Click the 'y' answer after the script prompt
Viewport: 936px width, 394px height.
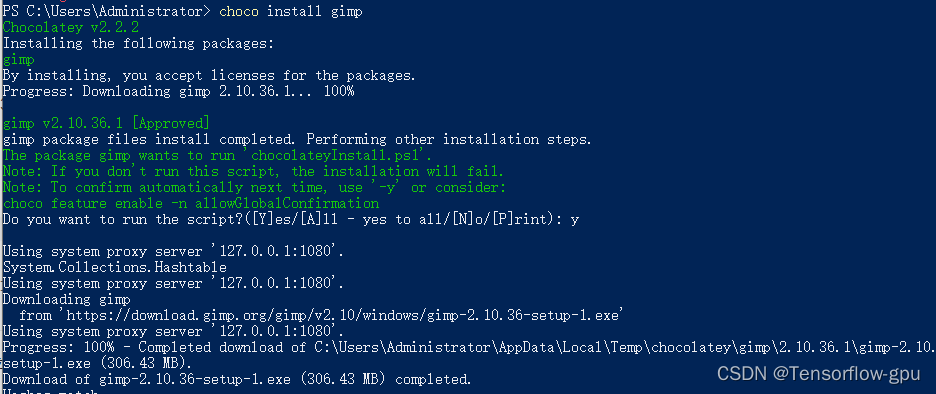574,220
